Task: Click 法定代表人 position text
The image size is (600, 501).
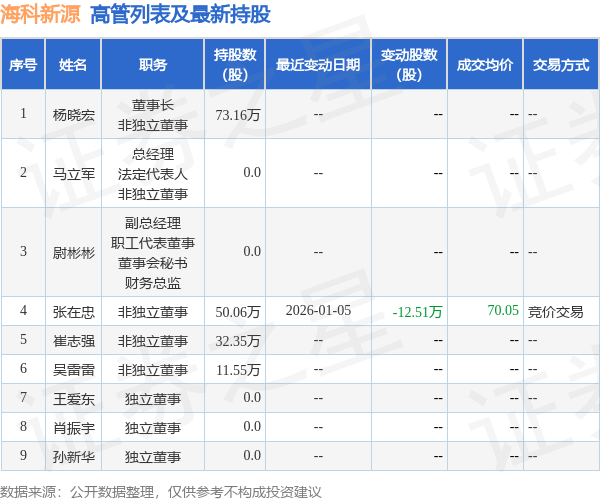Action: [x=153, y=174]
